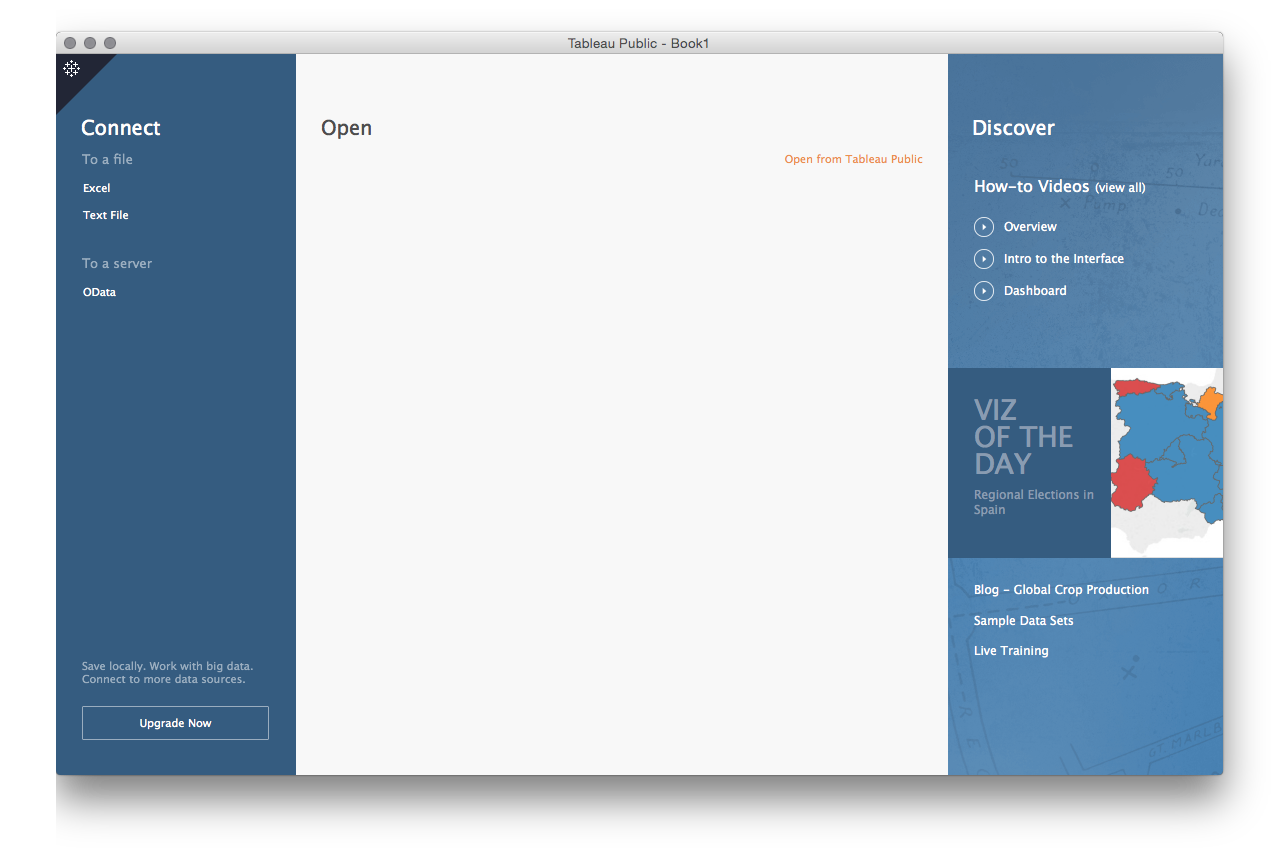Open the Live Training link
Screen dimensions: 1279x855
[x=1011, y=651]
